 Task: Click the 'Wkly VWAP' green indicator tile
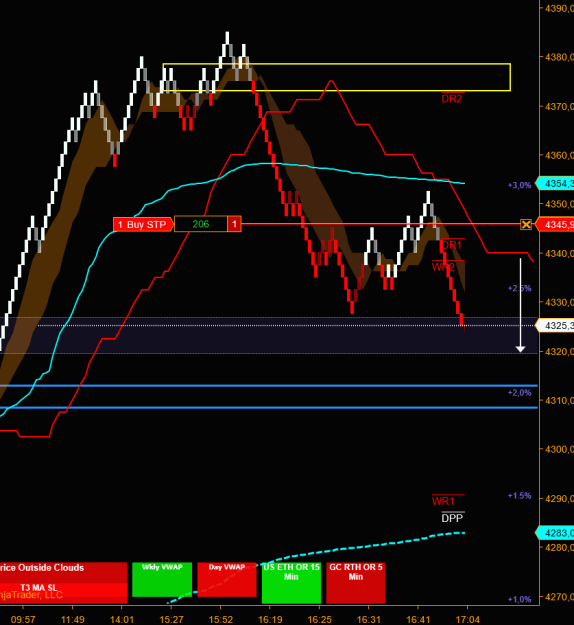[162, 580]
